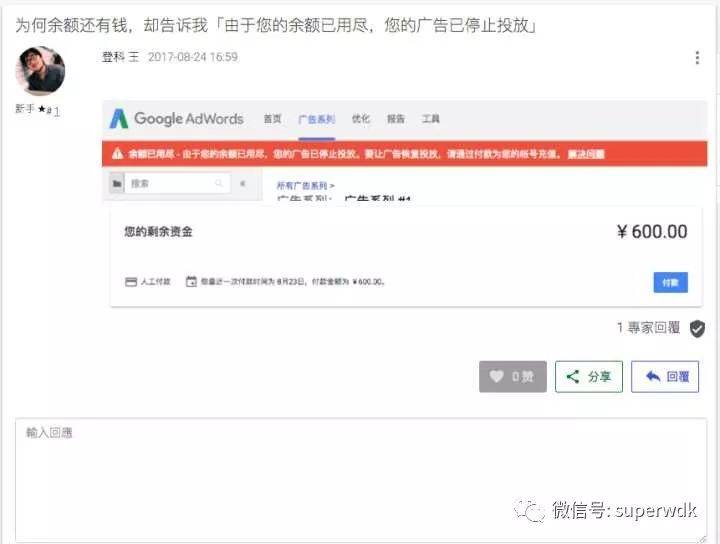Click the 回覆 reply button

pos(665,377)
